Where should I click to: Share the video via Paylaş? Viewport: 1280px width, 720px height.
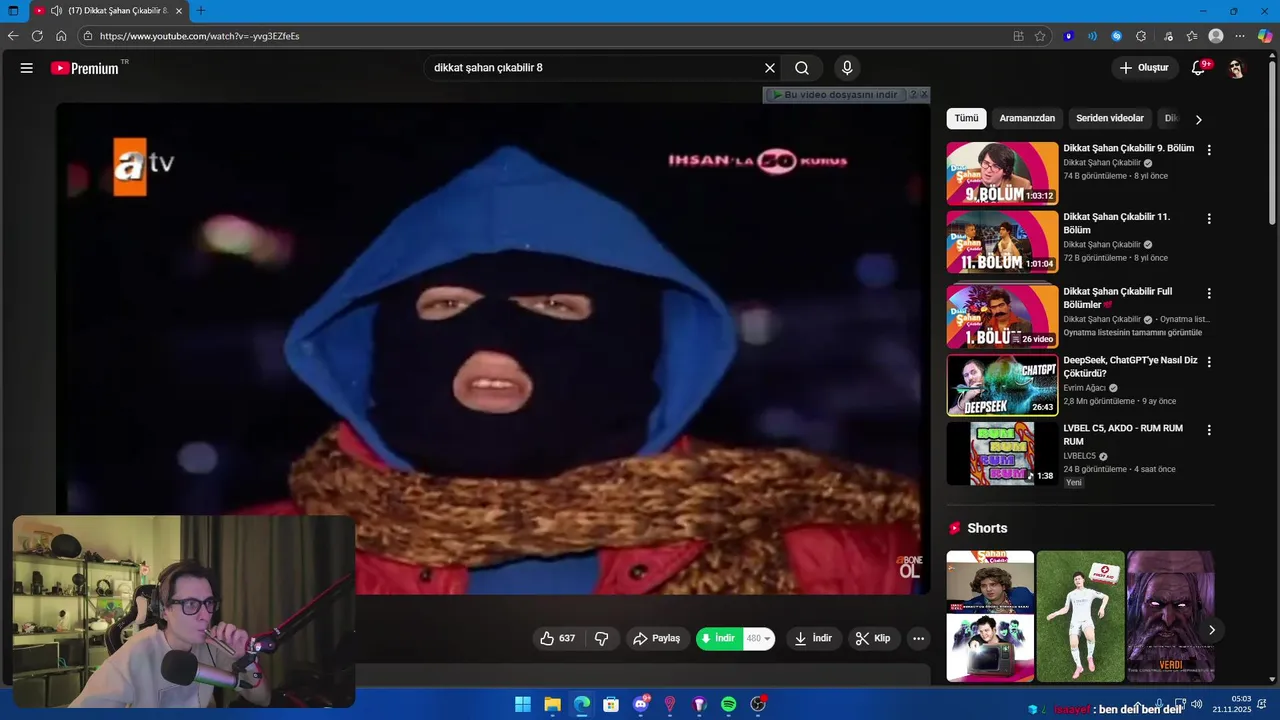(657, 638)
